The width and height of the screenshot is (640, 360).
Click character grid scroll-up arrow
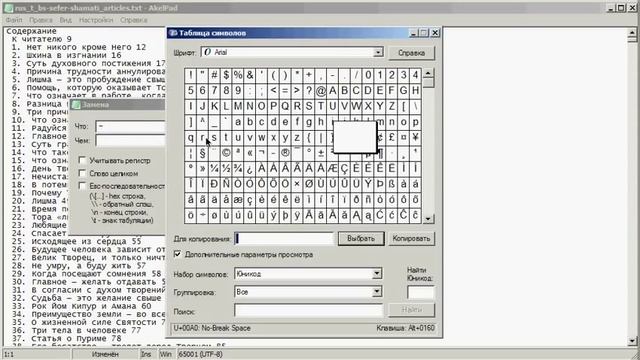click(427, 73)
